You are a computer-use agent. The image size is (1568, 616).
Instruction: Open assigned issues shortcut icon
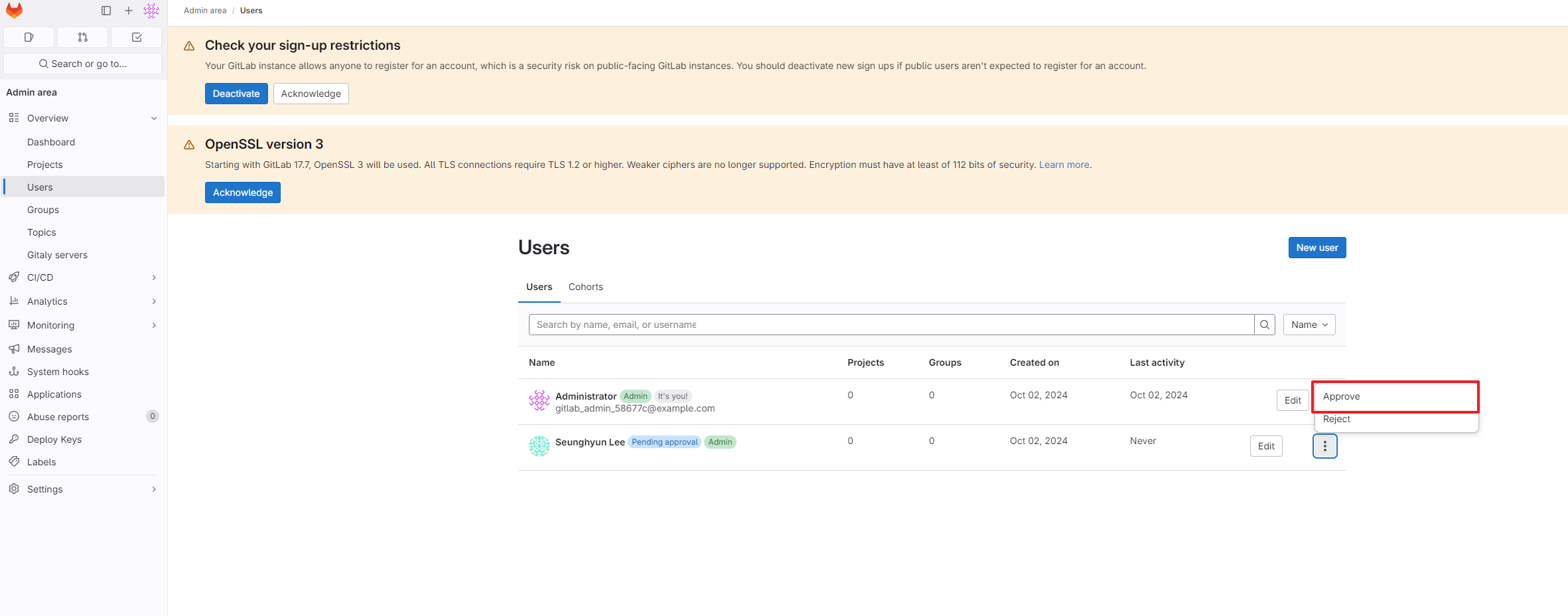pyautogui.click(x=29, y=37)
